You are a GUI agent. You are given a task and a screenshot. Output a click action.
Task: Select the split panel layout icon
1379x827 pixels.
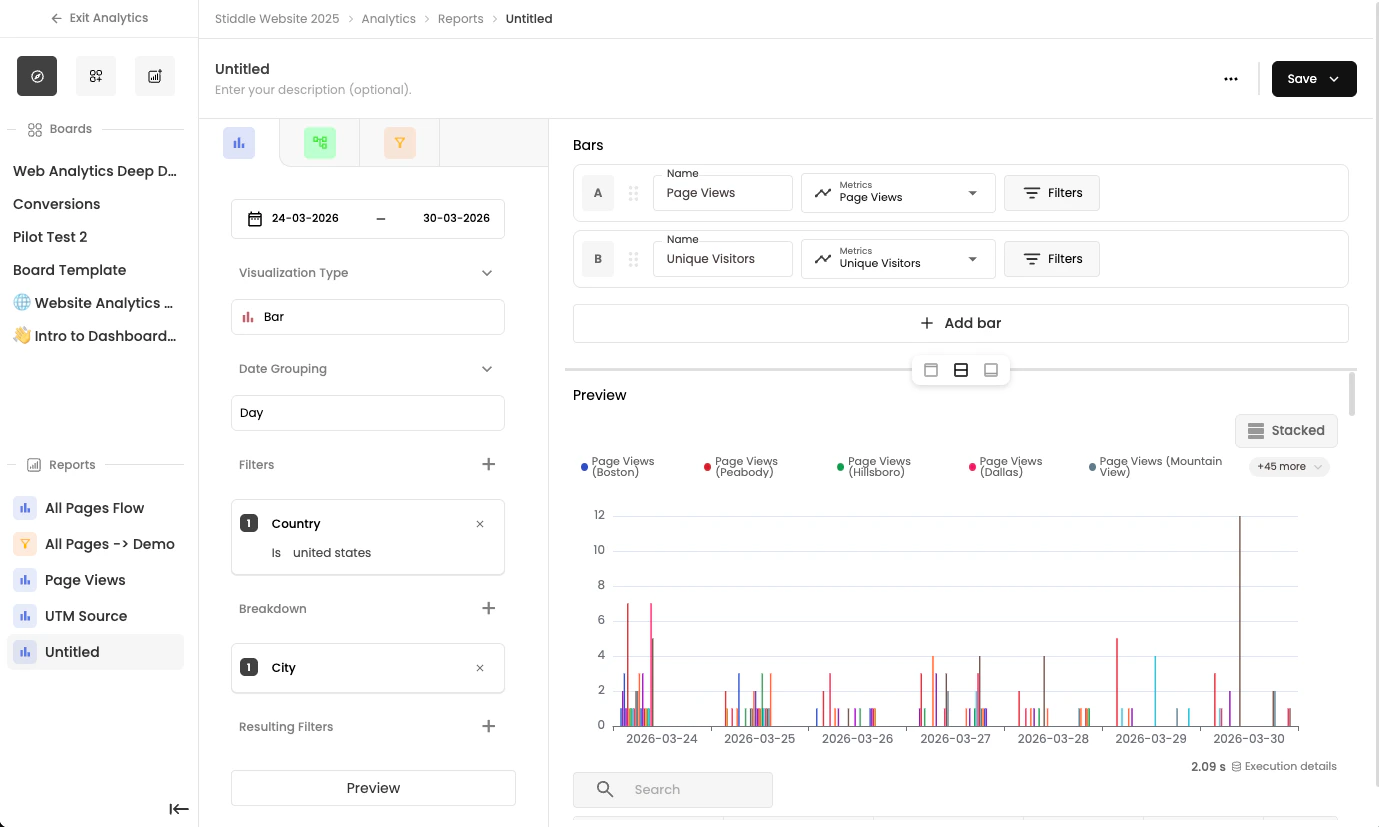[x=961, y=370]
